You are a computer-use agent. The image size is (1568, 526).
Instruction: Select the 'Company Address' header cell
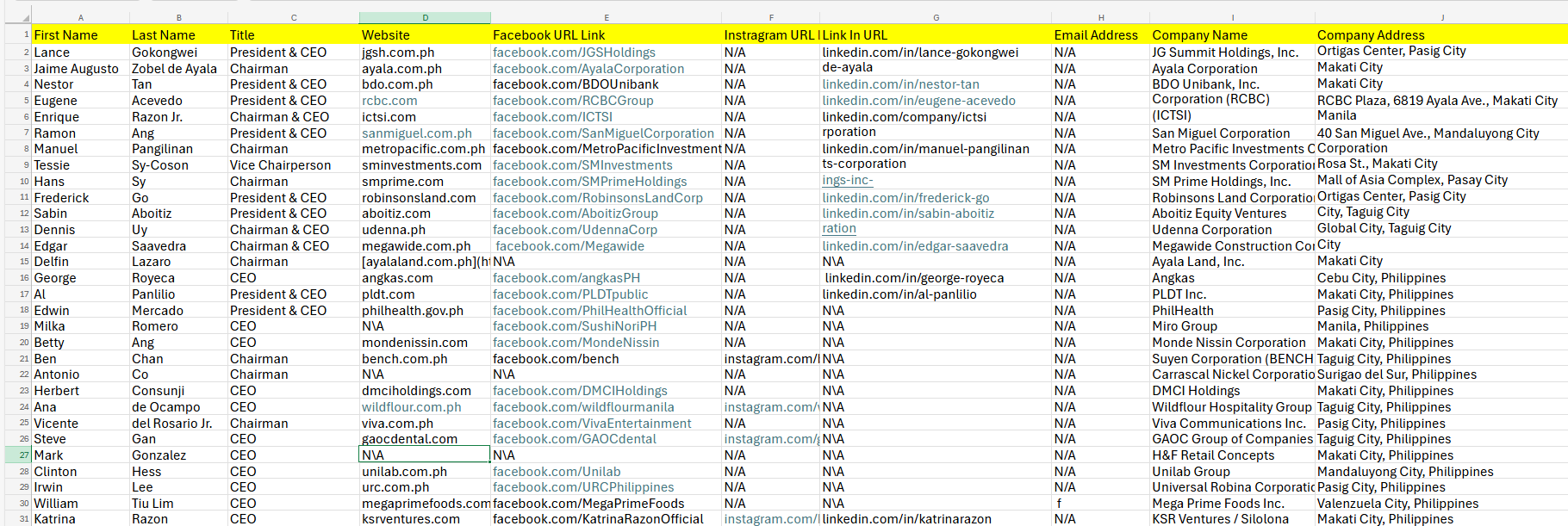click(x=1441, y=35)
